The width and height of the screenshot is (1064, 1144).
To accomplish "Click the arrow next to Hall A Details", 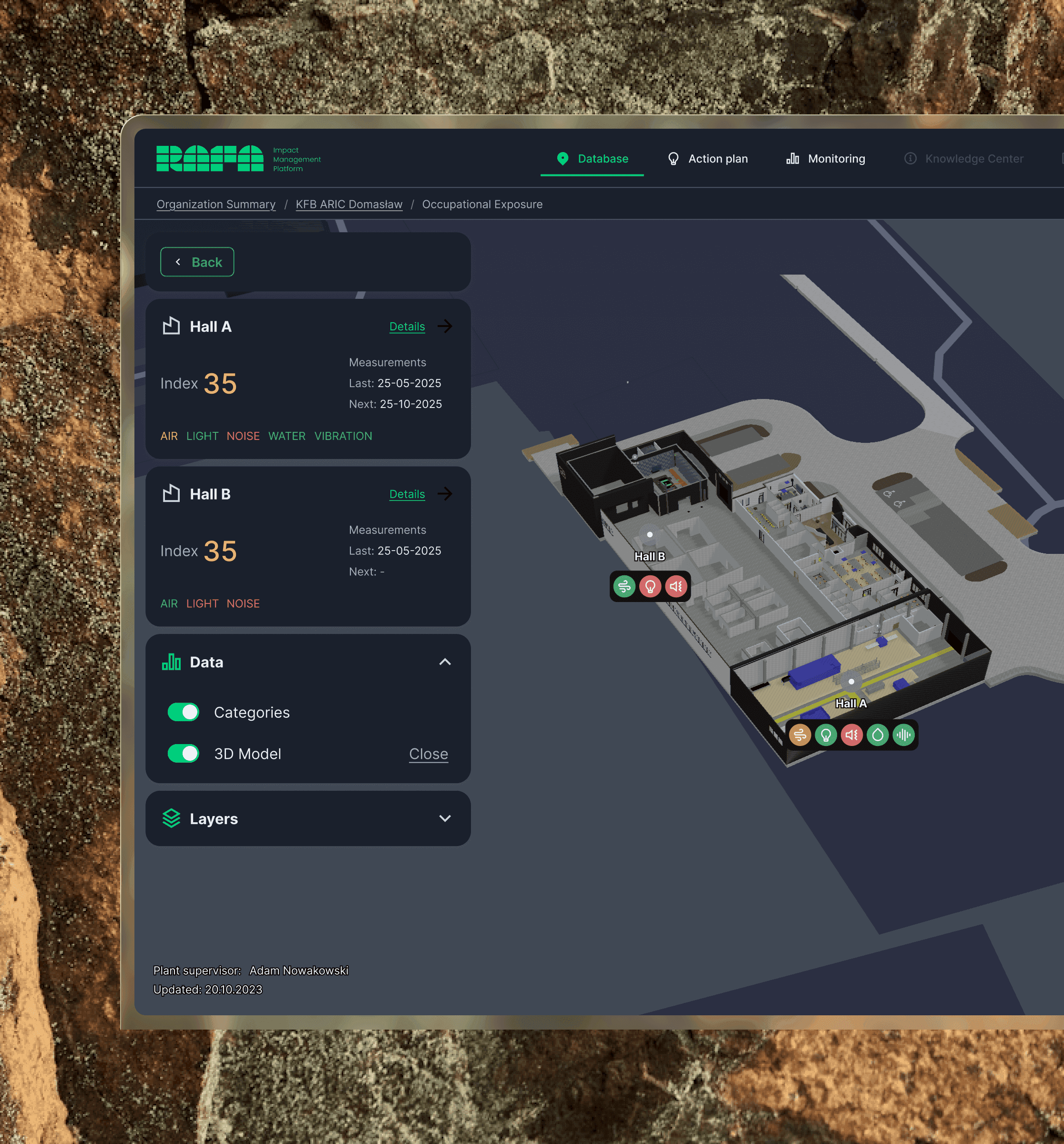I will point(445,327).
